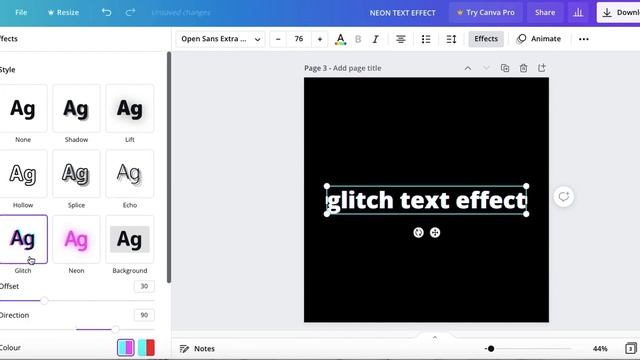Click the Direction slider handle
The width and height of the screenshot is (640, 360).
click(x=116, y=329)
